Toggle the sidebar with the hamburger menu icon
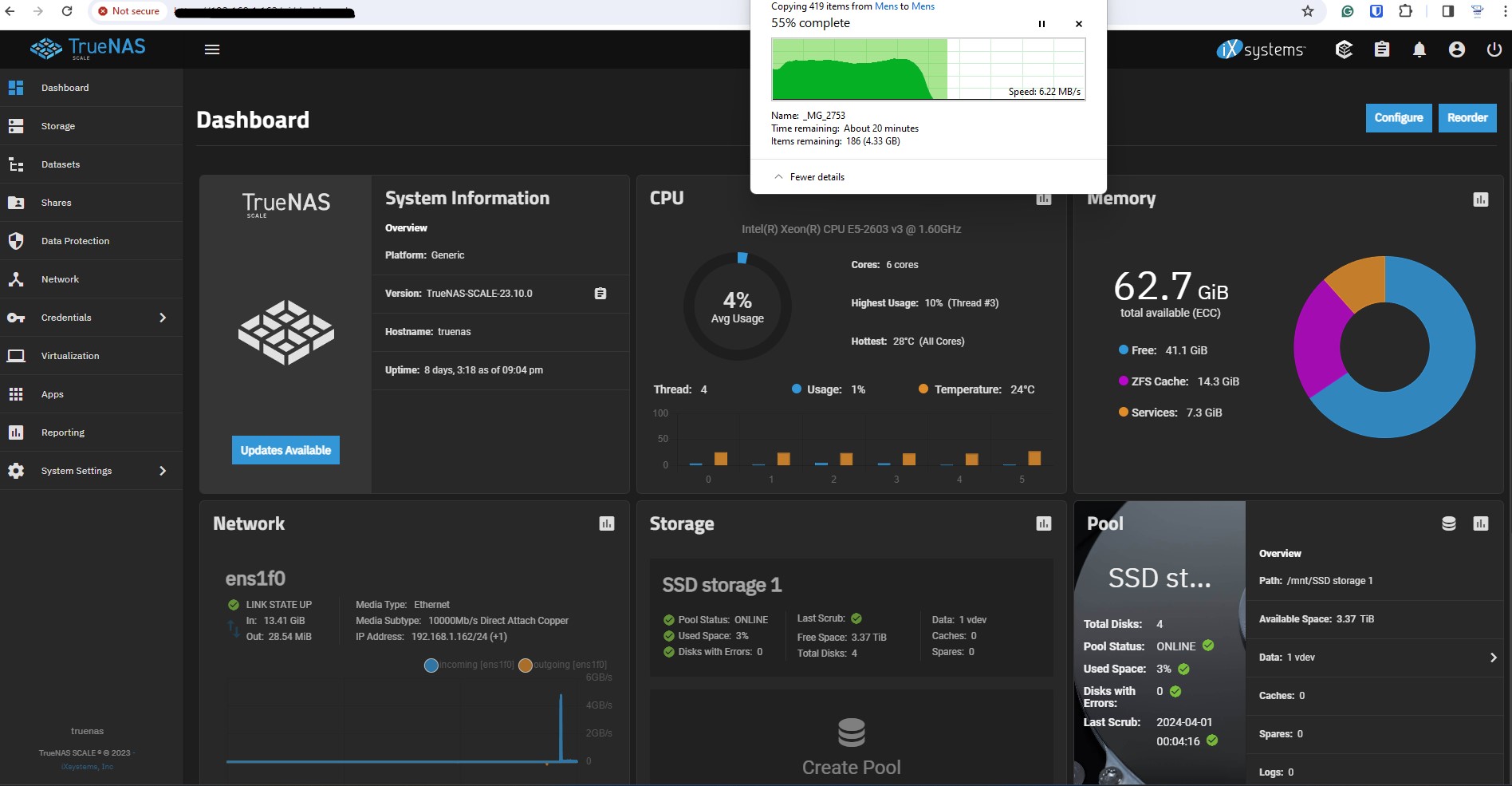 click(x=212, y=49)
